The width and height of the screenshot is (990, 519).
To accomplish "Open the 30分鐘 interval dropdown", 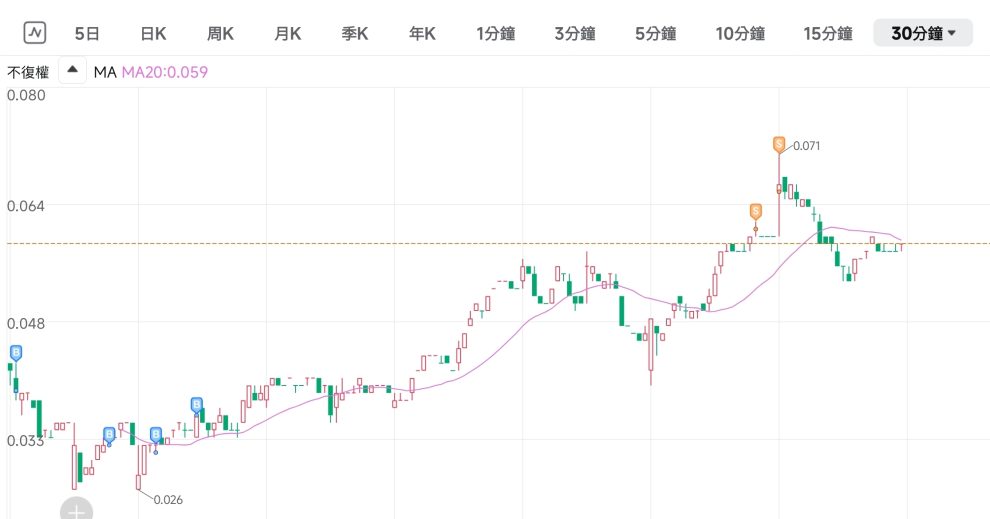I will coord(922,33).
